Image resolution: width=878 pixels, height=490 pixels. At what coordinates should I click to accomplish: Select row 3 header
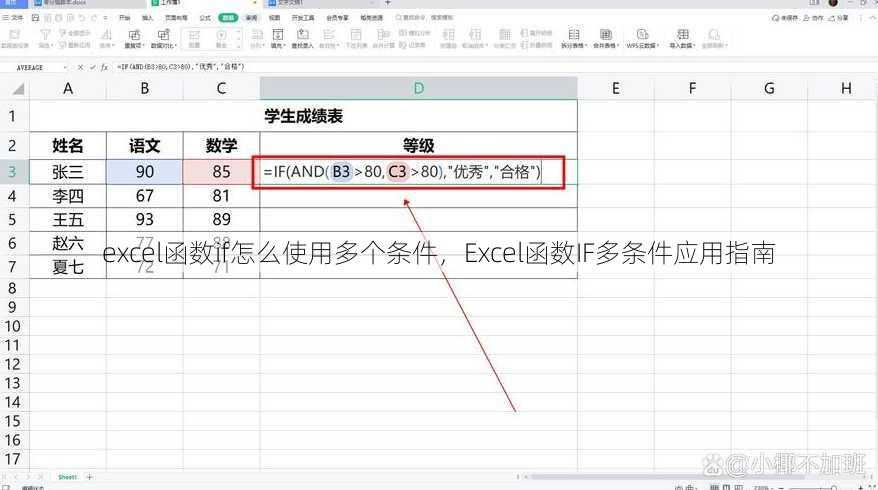12,171
